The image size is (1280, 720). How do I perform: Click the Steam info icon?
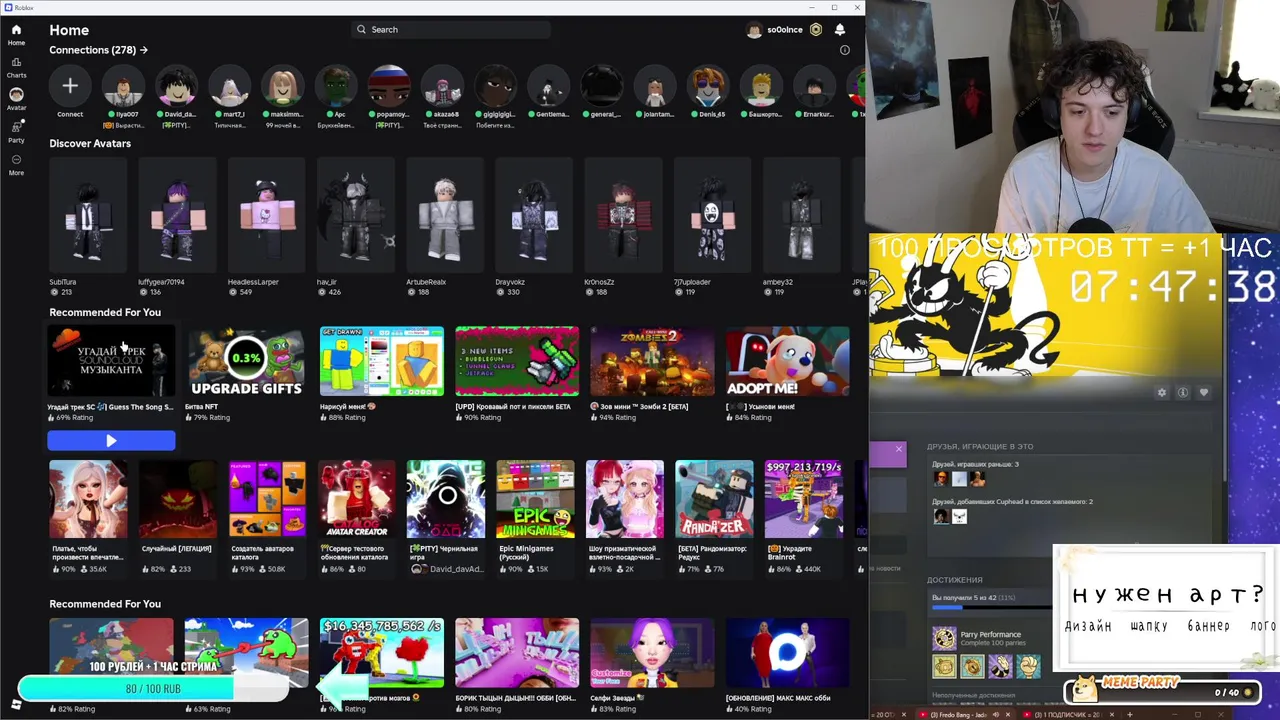(x=1183, y=393)
